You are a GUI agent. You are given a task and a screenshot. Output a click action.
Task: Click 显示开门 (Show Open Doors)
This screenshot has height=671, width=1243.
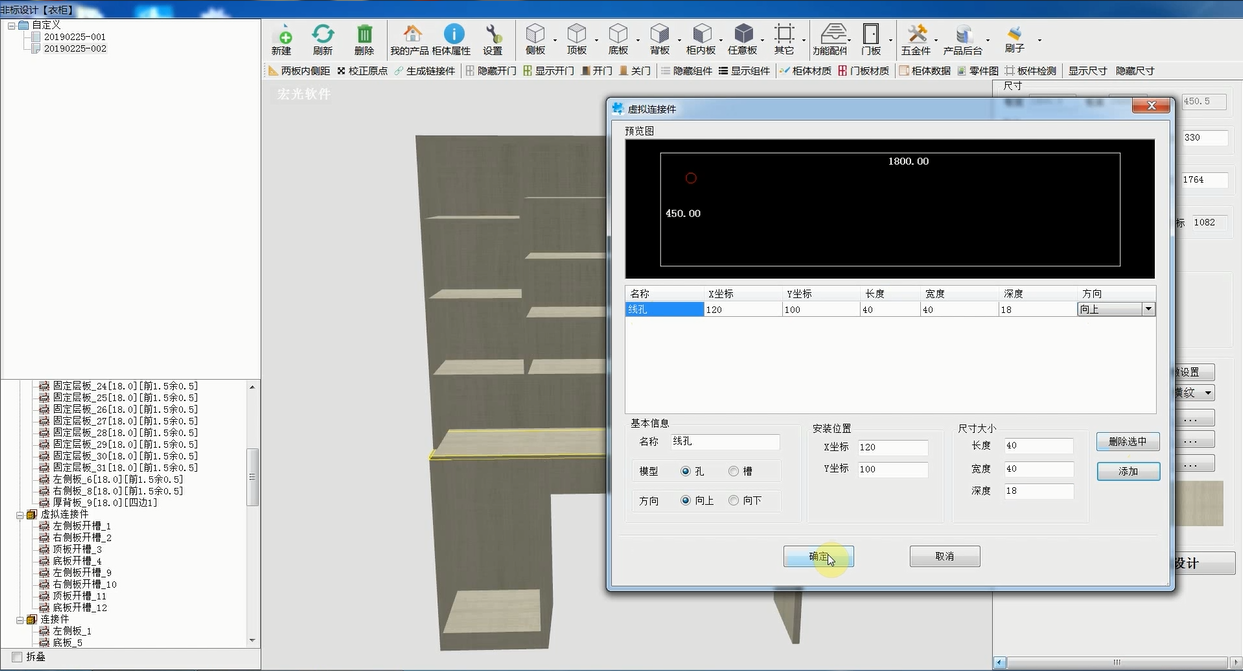(548, 71)
